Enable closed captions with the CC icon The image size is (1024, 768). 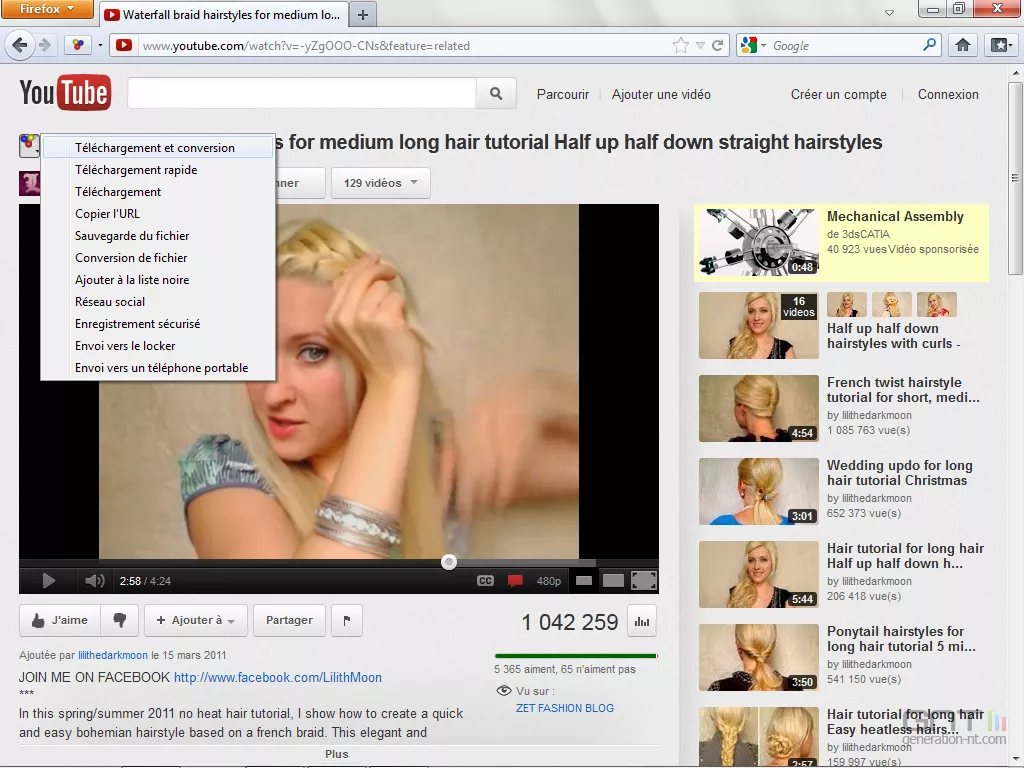[x=486, y=578]
